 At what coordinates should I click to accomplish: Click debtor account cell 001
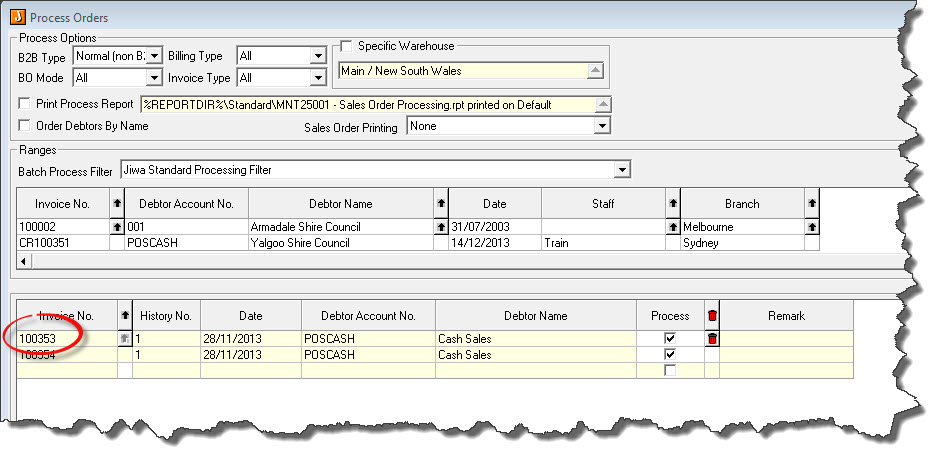(186, 227)
